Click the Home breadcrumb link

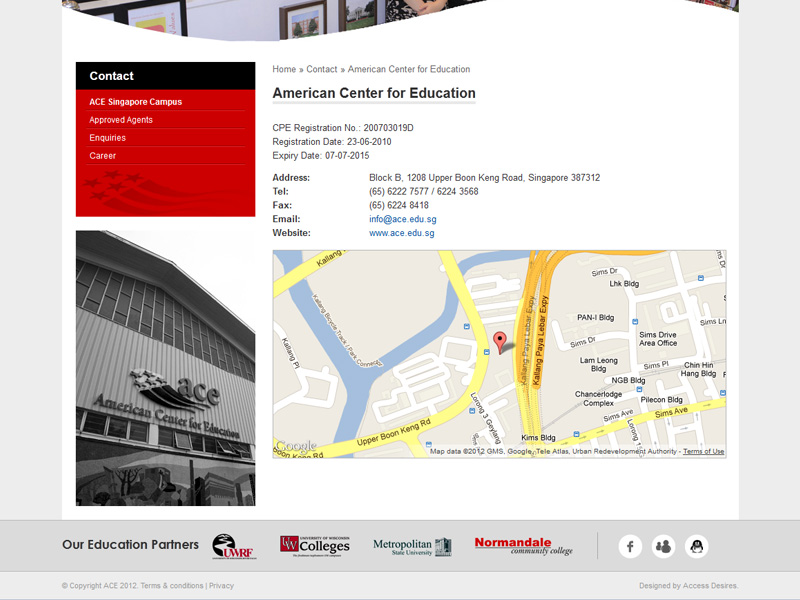pyautogui.click(x=284, y=69)
